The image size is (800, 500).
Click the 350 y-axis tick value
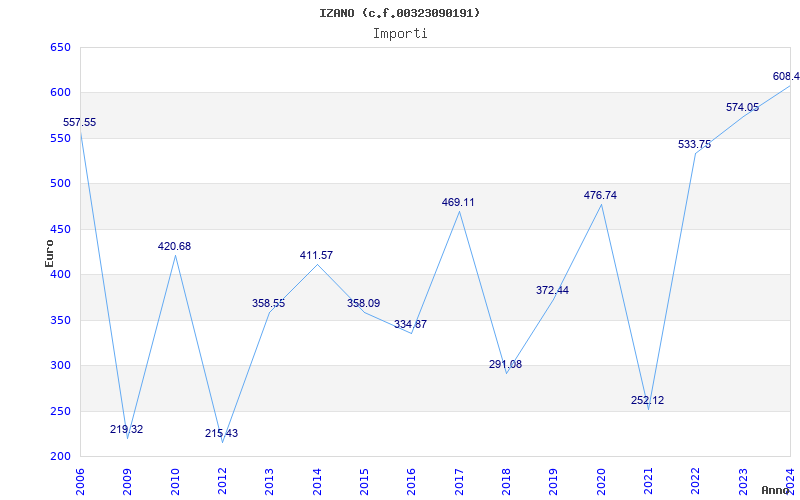tap(60, 320)
